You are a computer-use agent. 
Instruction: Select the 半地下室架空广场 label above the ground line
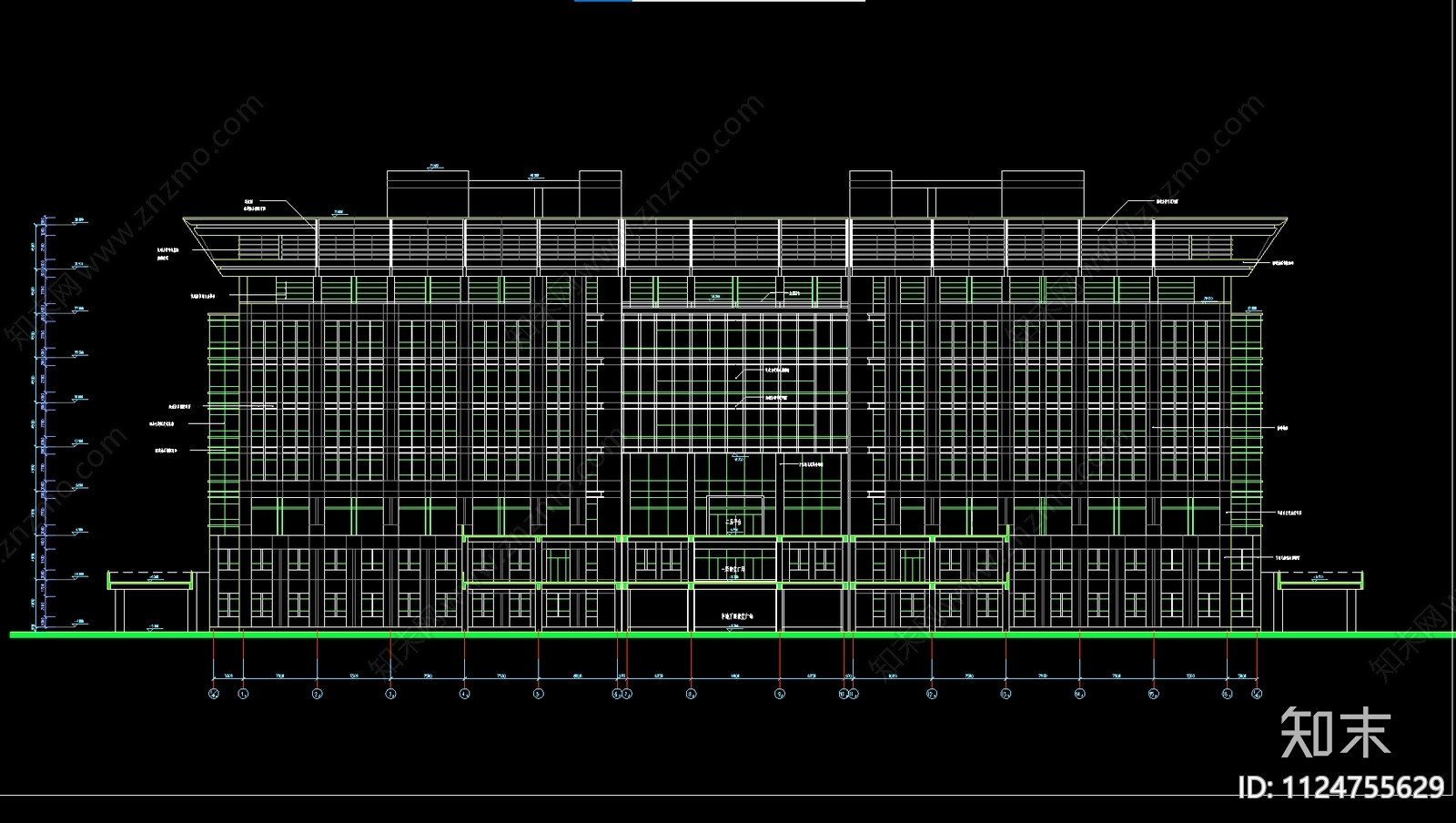[x=737, y=616]
